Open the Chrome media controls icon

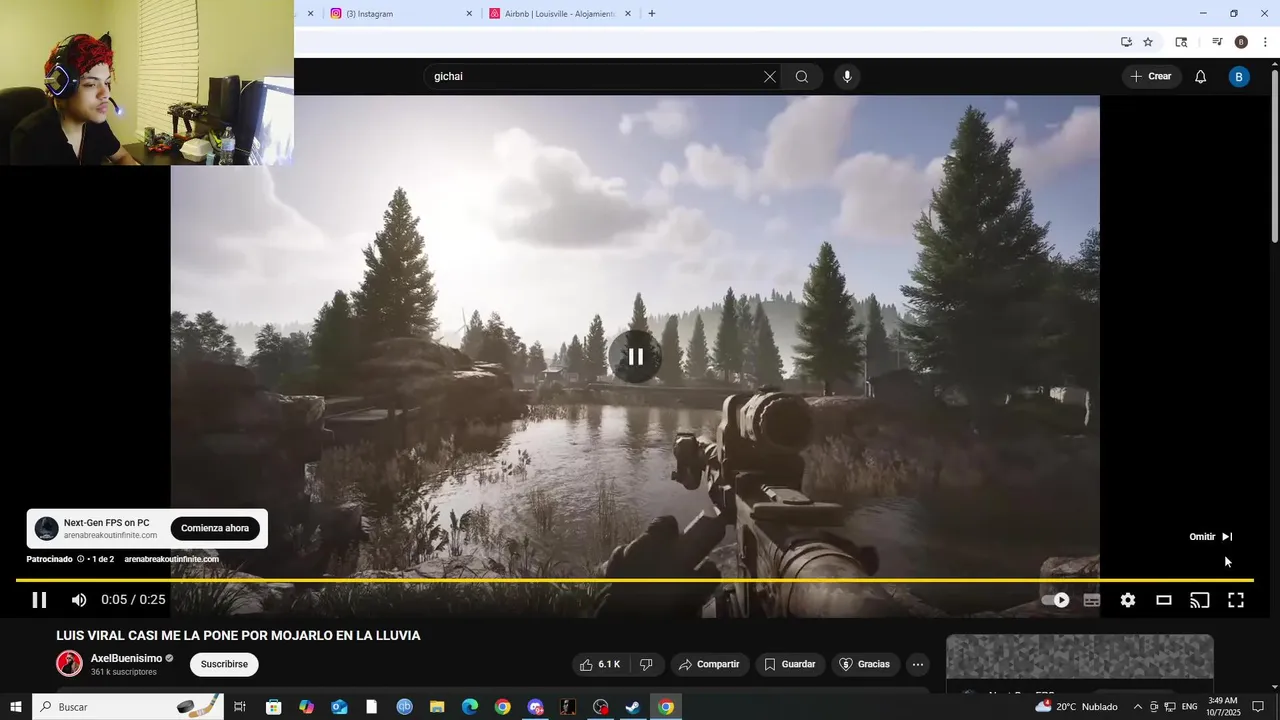click(x=1217, y=42)
